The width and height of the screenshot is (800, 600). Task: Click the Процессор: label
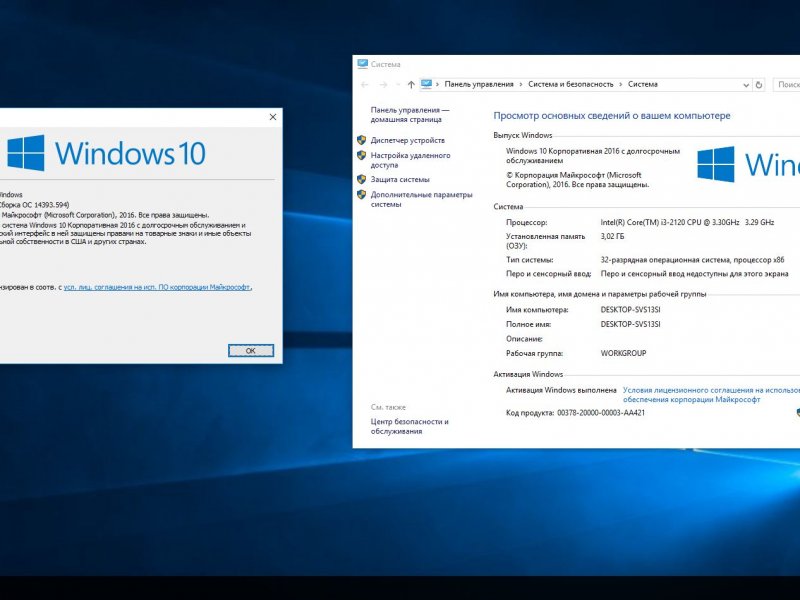point(526,222)
